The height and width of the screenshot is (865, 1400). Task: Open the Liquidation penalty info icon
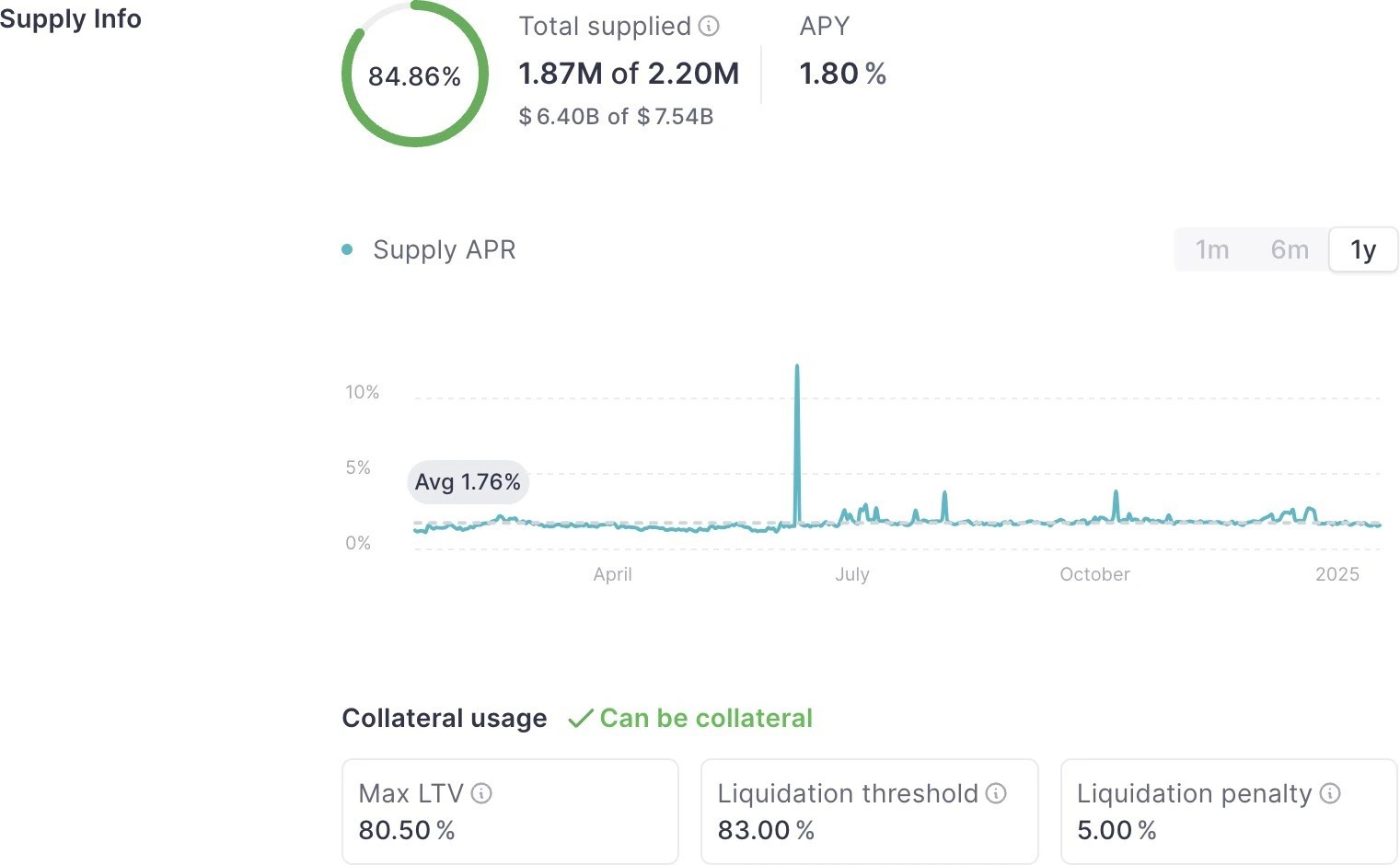click(1329, 793)
